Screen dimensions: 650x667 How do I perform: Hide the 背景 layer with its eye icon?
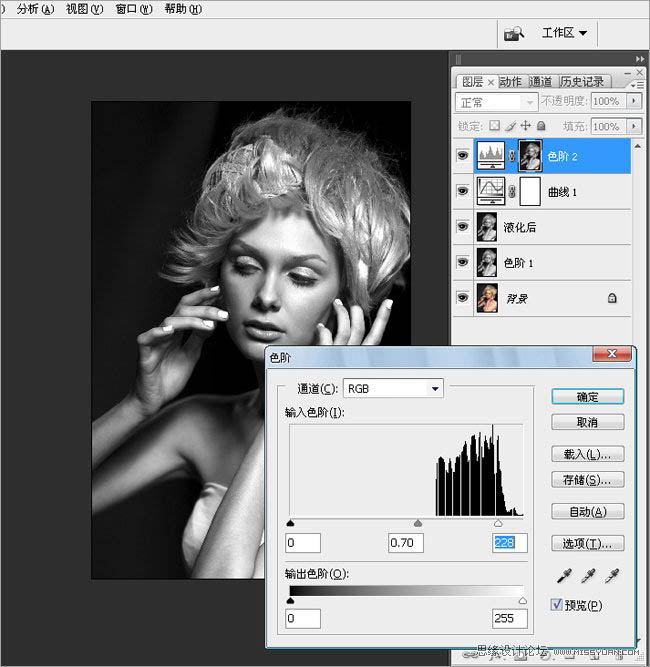click(462, 297)
